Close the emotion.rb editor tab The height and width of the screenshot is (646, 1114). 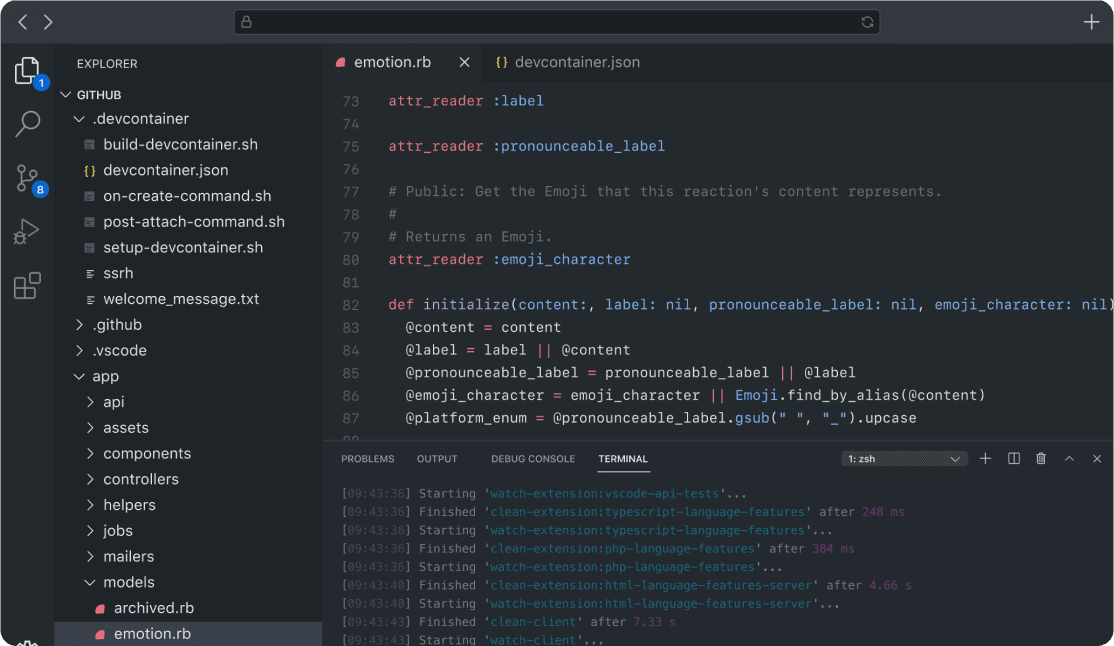[464, 62]
